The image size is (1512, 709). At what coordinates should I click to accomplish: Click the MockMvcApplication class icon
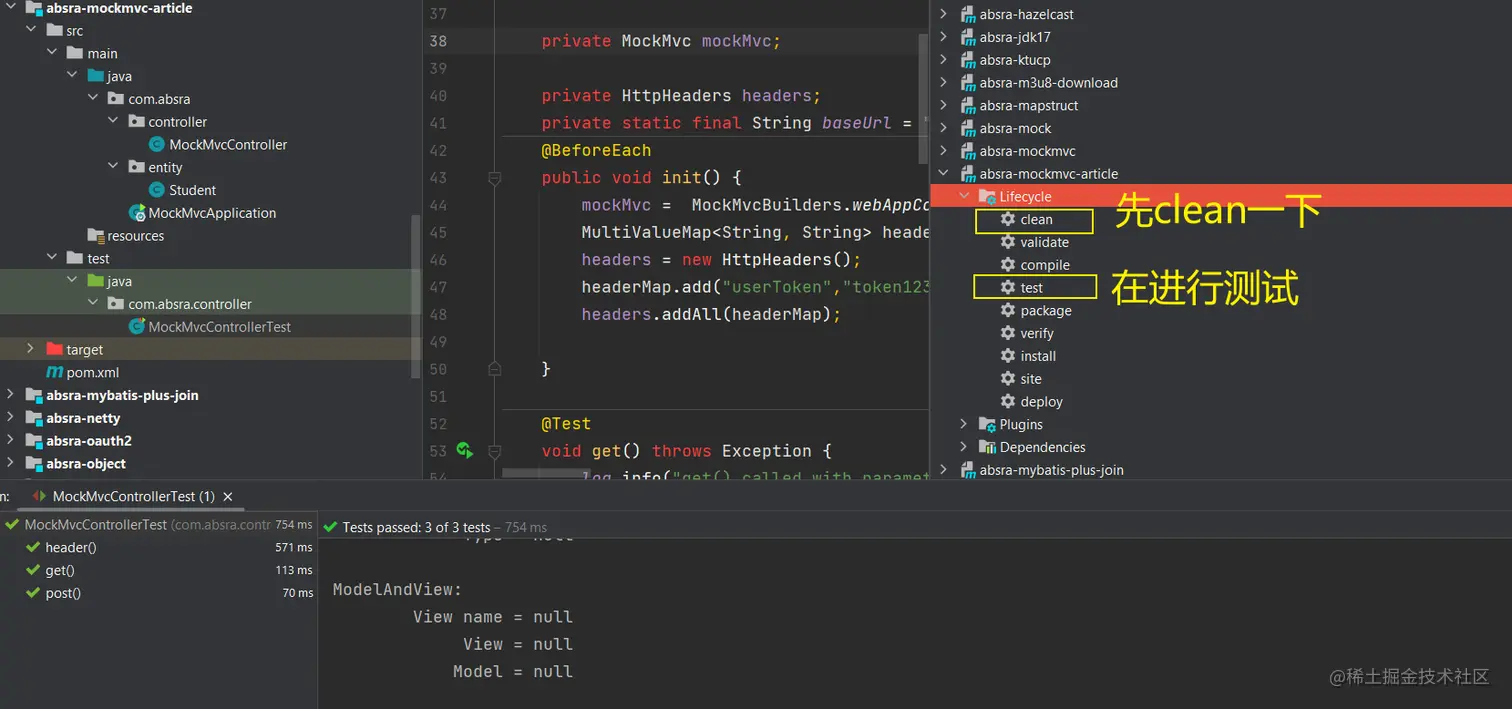tap(137, 213)
